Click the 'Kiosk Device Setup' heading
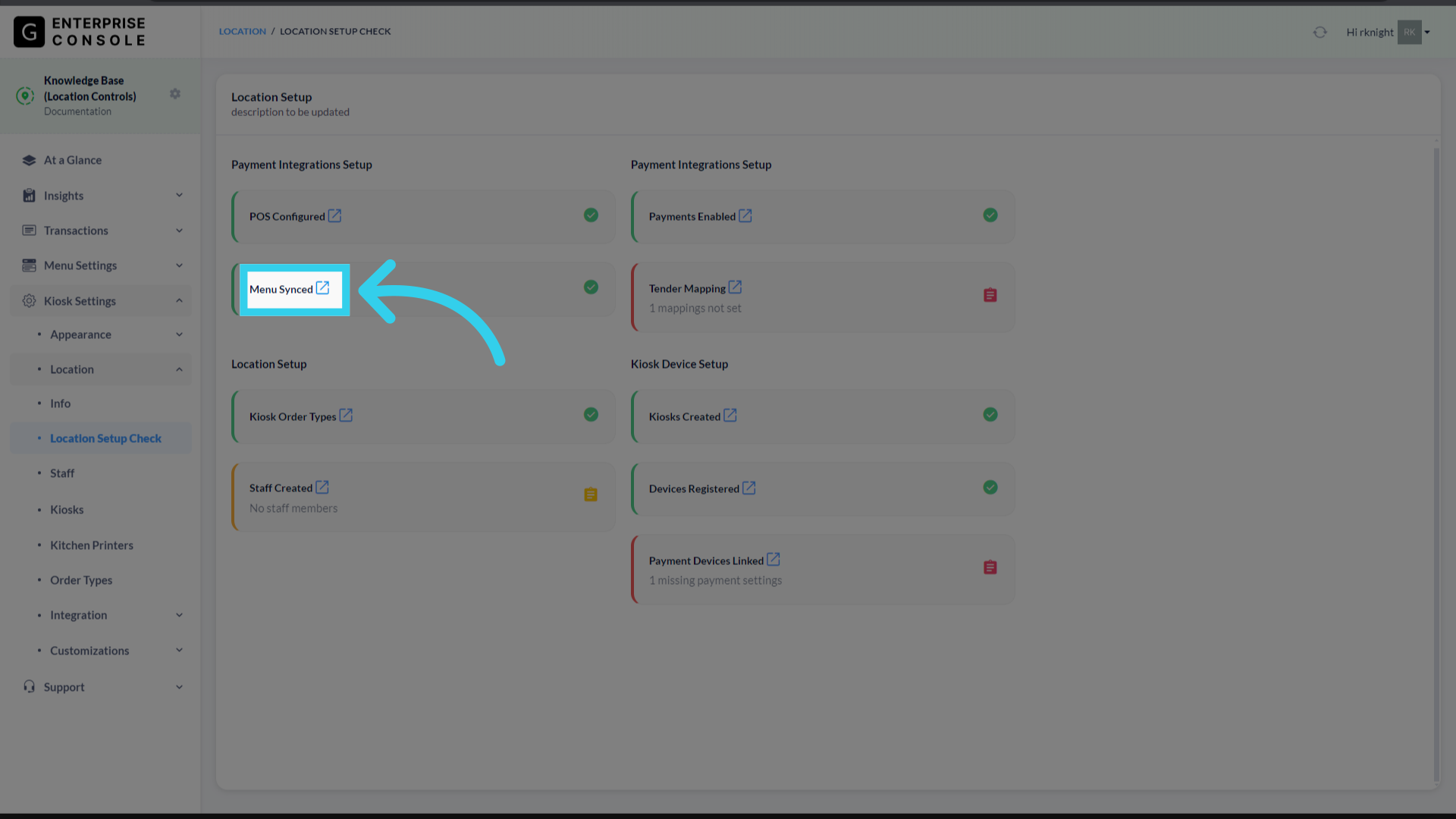This screenshot has width=1456, height=819. 679,364
